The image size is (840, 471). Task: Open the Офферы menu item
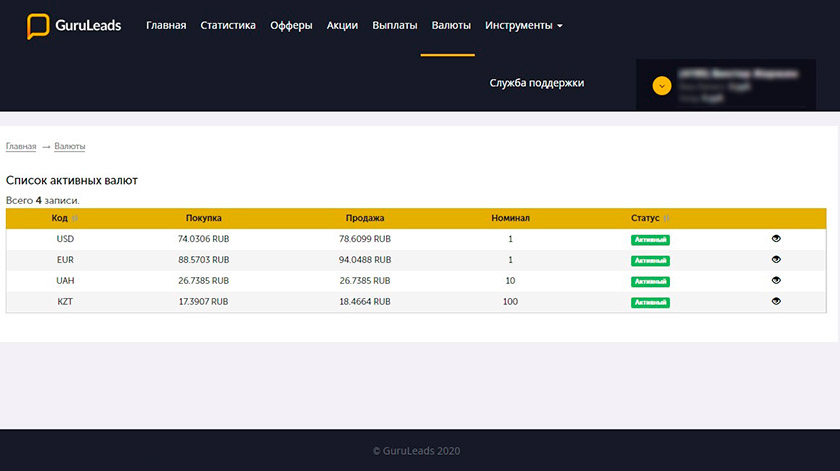point(291,25)
